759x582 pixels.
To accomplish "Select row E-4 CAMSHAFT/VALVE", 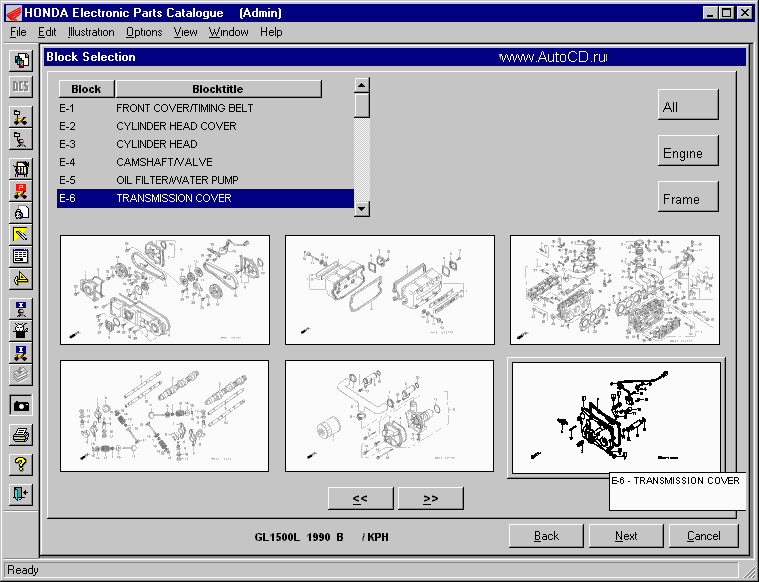I will (x=205, y=162).
